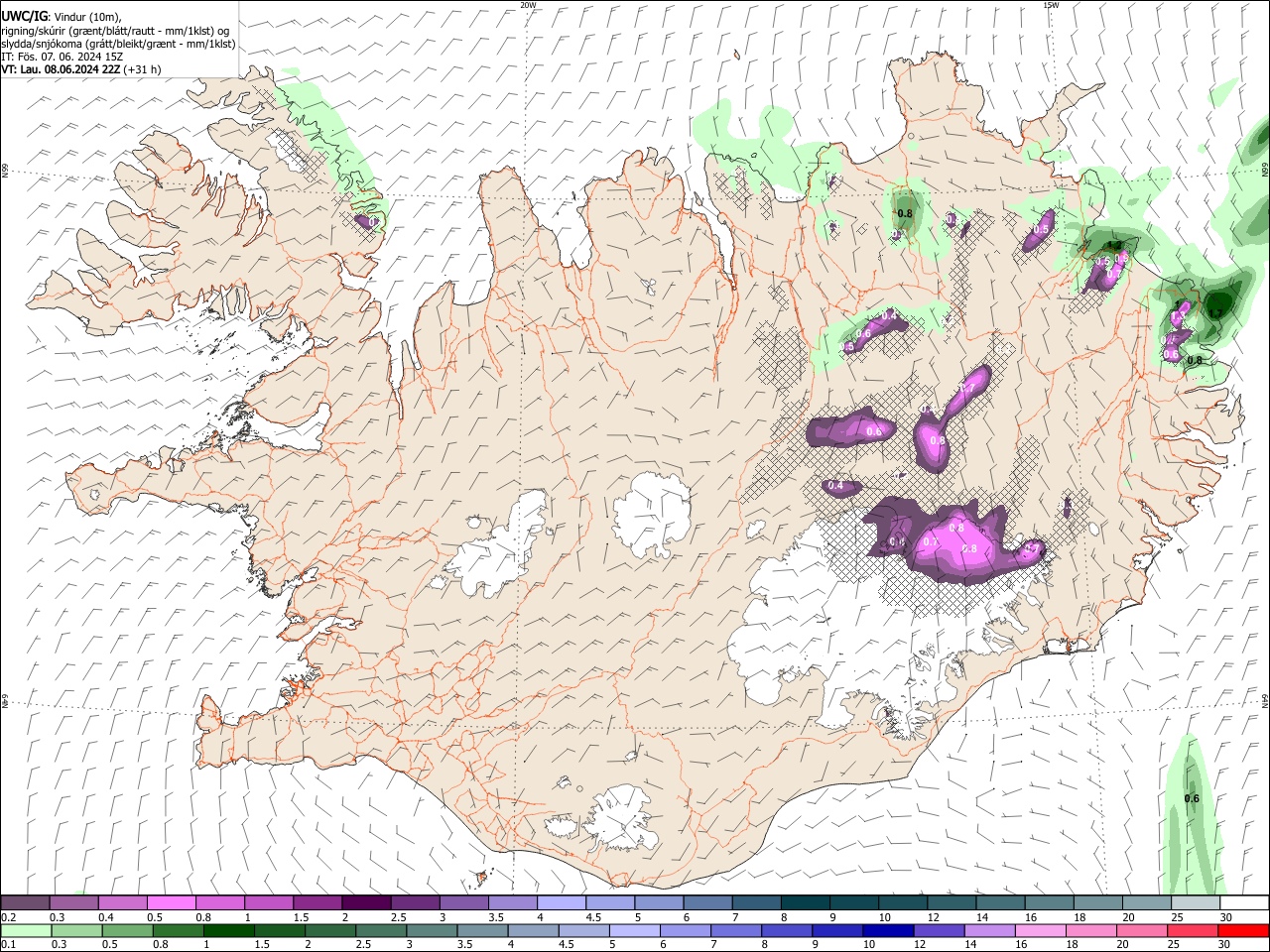
Task: Click the 0.6 value in the southeast ocean rain band
Action: (1192, 798)
